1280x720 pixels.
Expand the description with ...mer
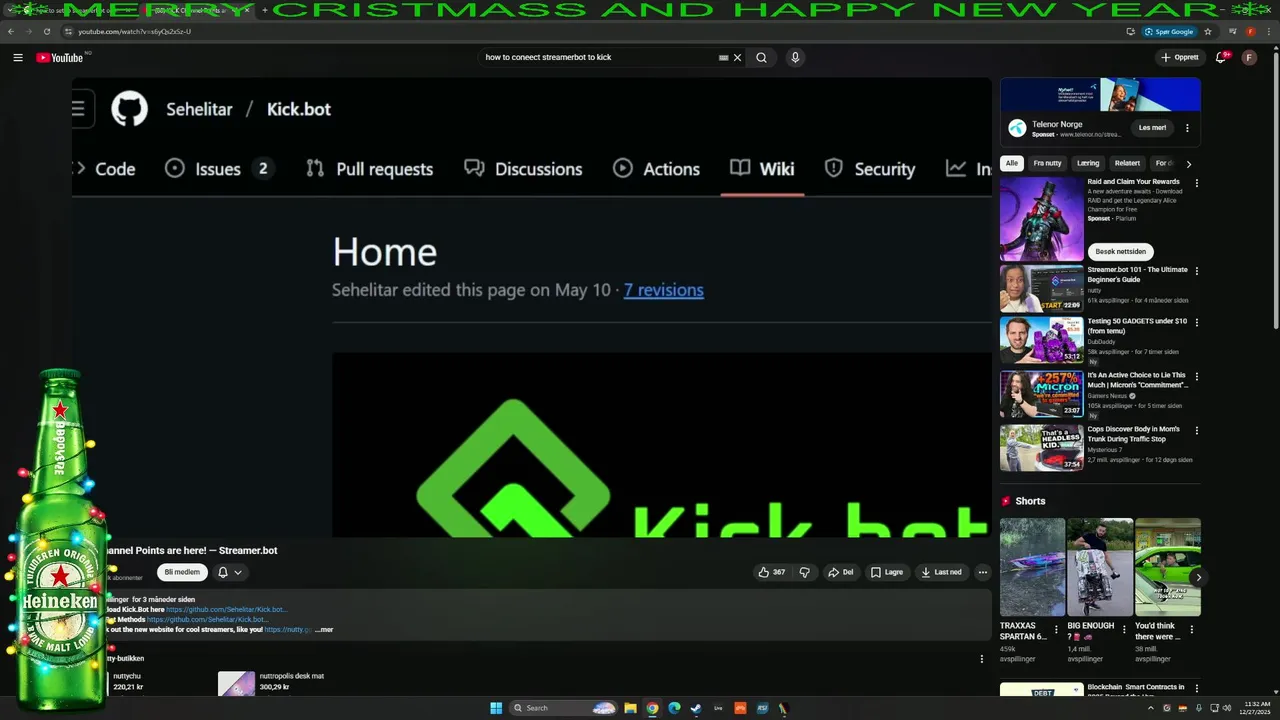pyautogui.click(x=323, y=630)
